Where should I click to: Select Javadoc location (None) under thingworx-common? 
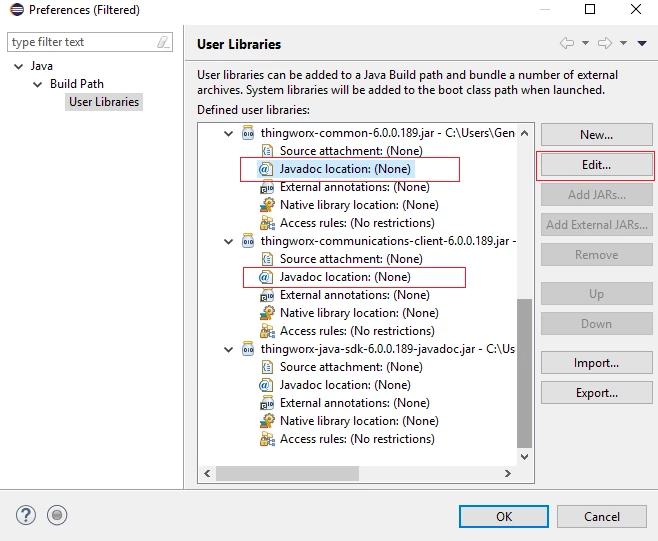click(345, 169)
